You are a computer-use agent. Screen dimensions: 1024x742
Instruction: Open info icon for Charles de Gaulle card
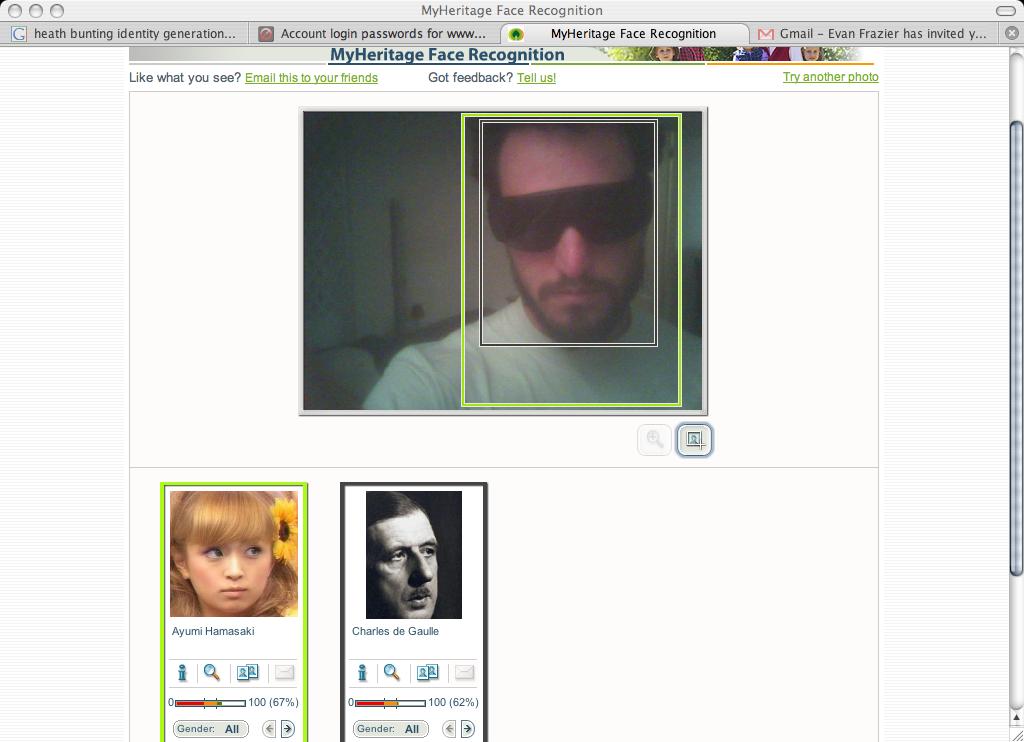[x=362, y=672]
